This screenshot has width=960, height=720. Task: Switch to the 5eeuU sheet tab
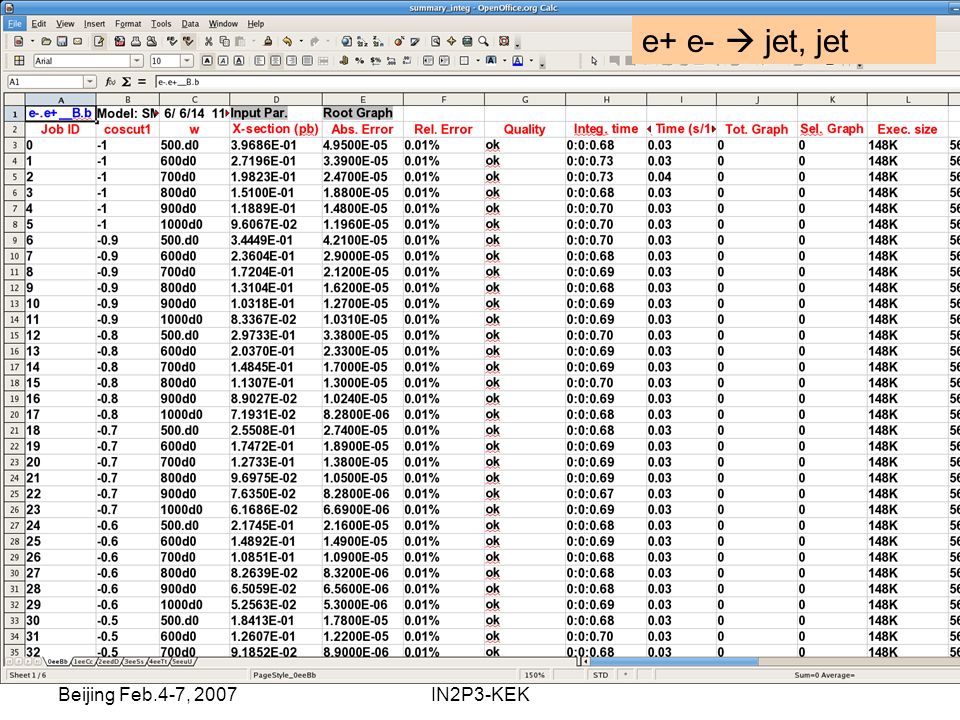pyautogui.click(x=182, y=661)
